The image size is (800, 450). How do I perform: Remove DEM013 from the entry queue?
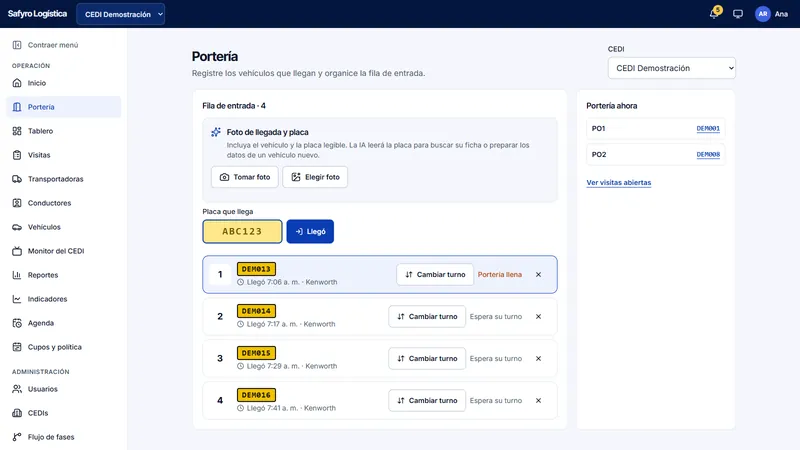pos(538,274)
